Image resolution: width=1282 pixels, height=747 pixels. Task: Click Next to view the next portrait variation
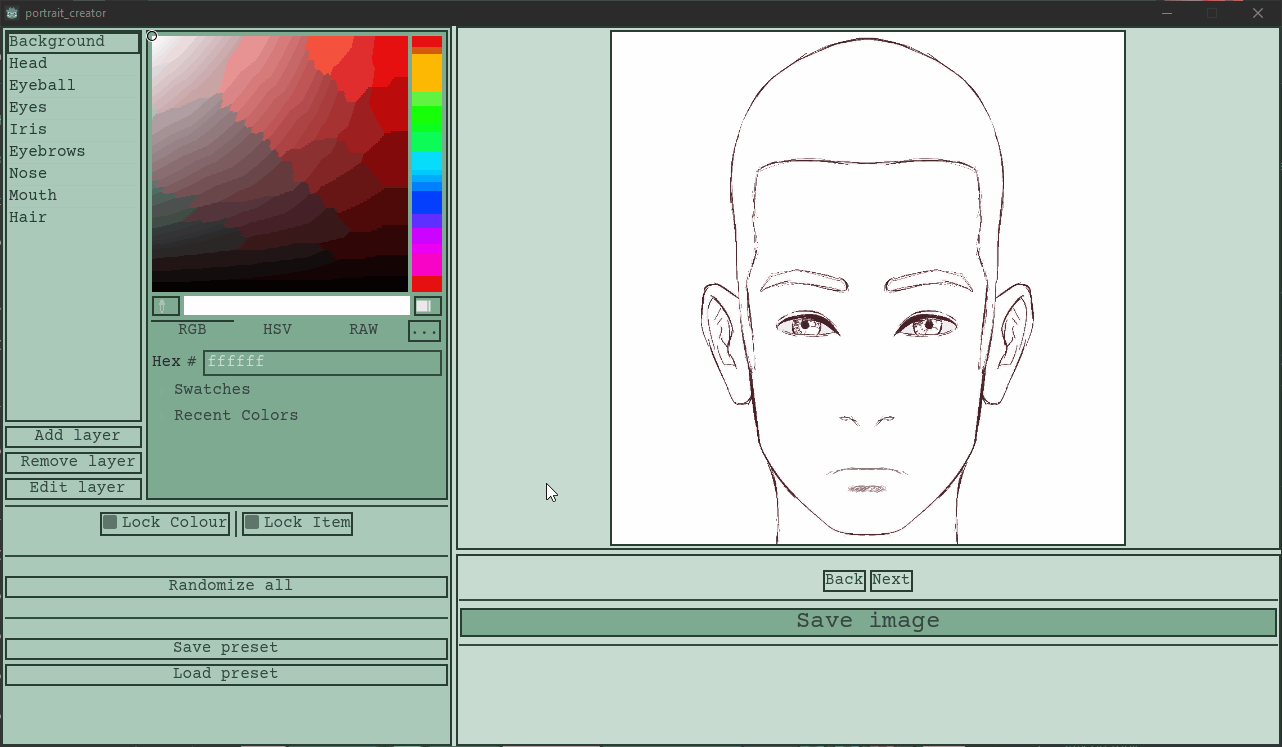(x=890, y=580)
